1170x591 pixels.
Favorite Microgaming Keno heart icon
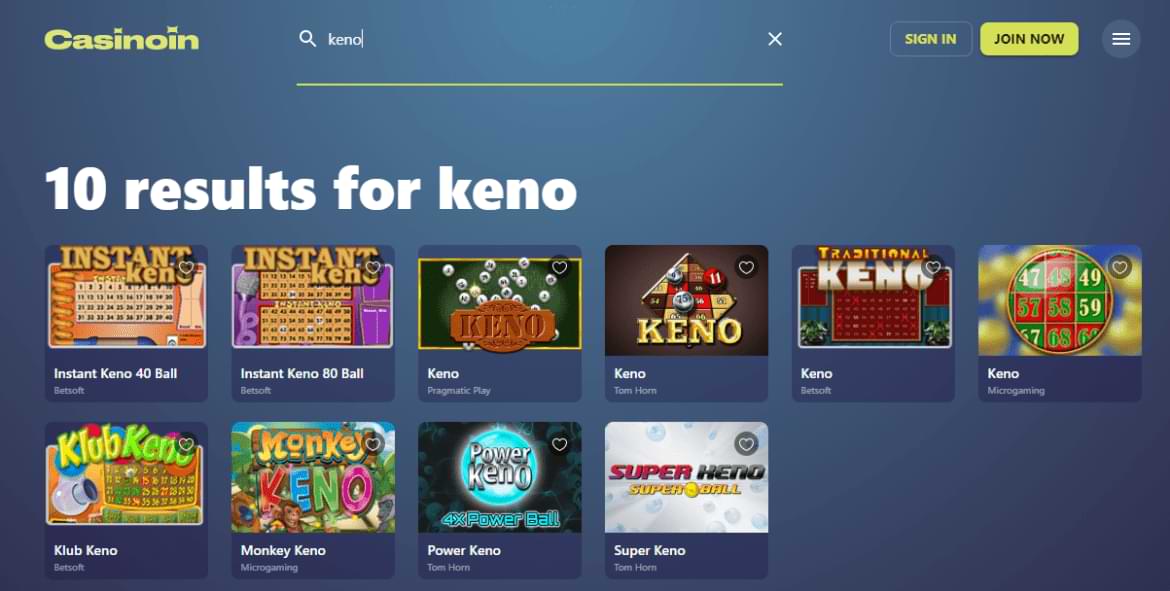tap(1119, 267)
